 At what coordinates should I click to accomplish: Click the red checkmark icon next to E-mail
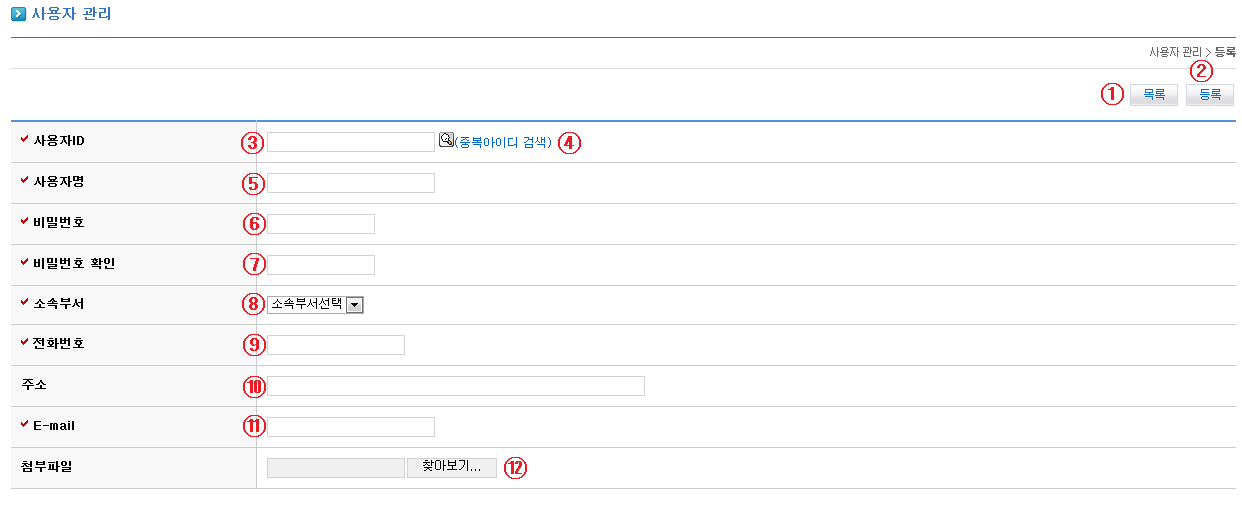click(x=25, y=424)
